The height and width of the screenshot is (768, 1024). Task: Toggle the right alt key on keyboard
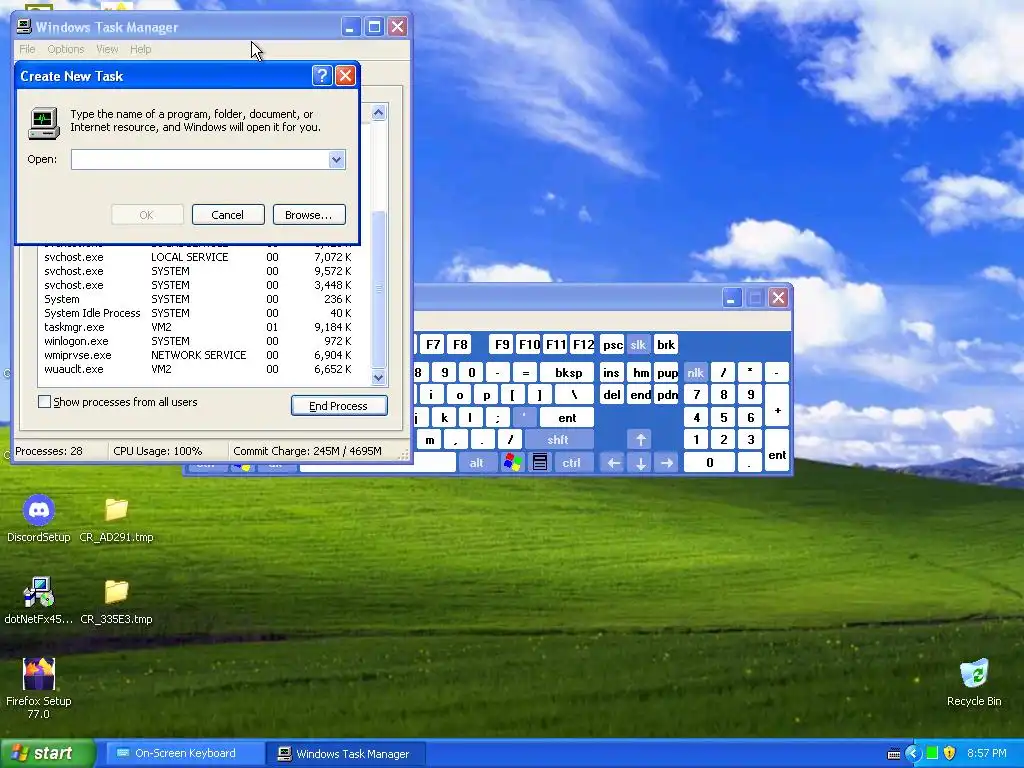click(x=477, y=462)
